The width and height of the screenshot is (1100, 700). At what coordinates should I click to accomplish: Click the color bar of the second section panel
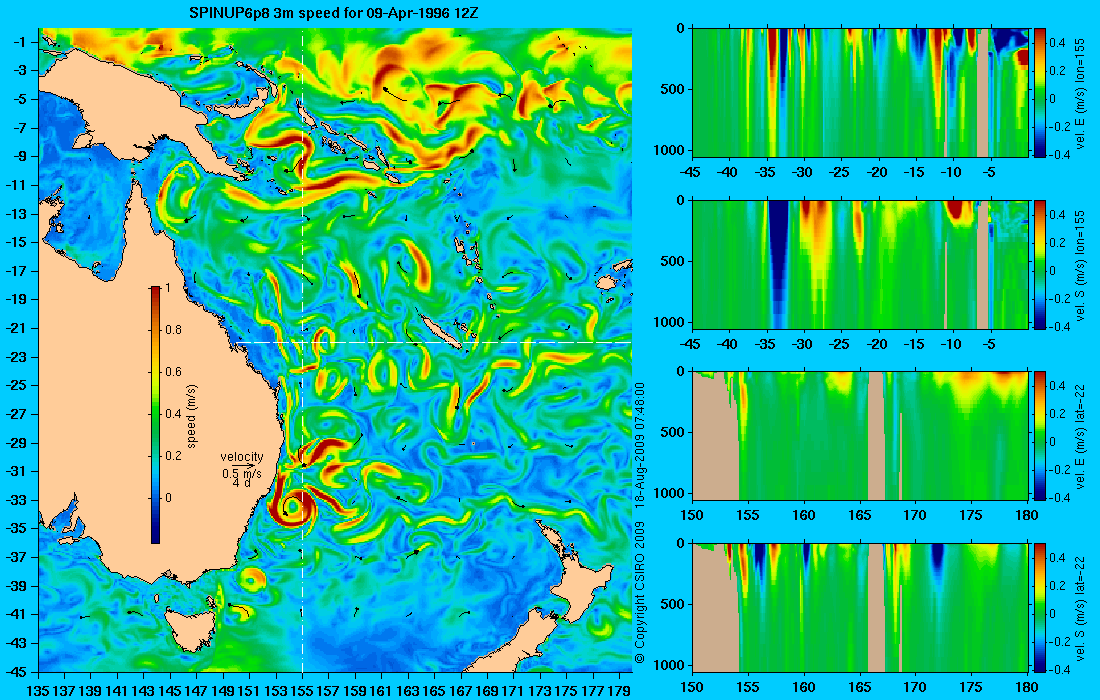click(1040, 264)
